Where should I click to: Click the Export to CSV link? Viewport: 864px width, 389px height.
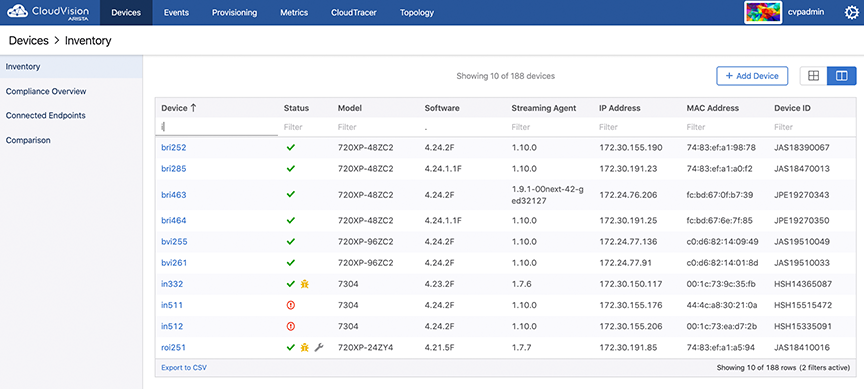coord(184,368)
